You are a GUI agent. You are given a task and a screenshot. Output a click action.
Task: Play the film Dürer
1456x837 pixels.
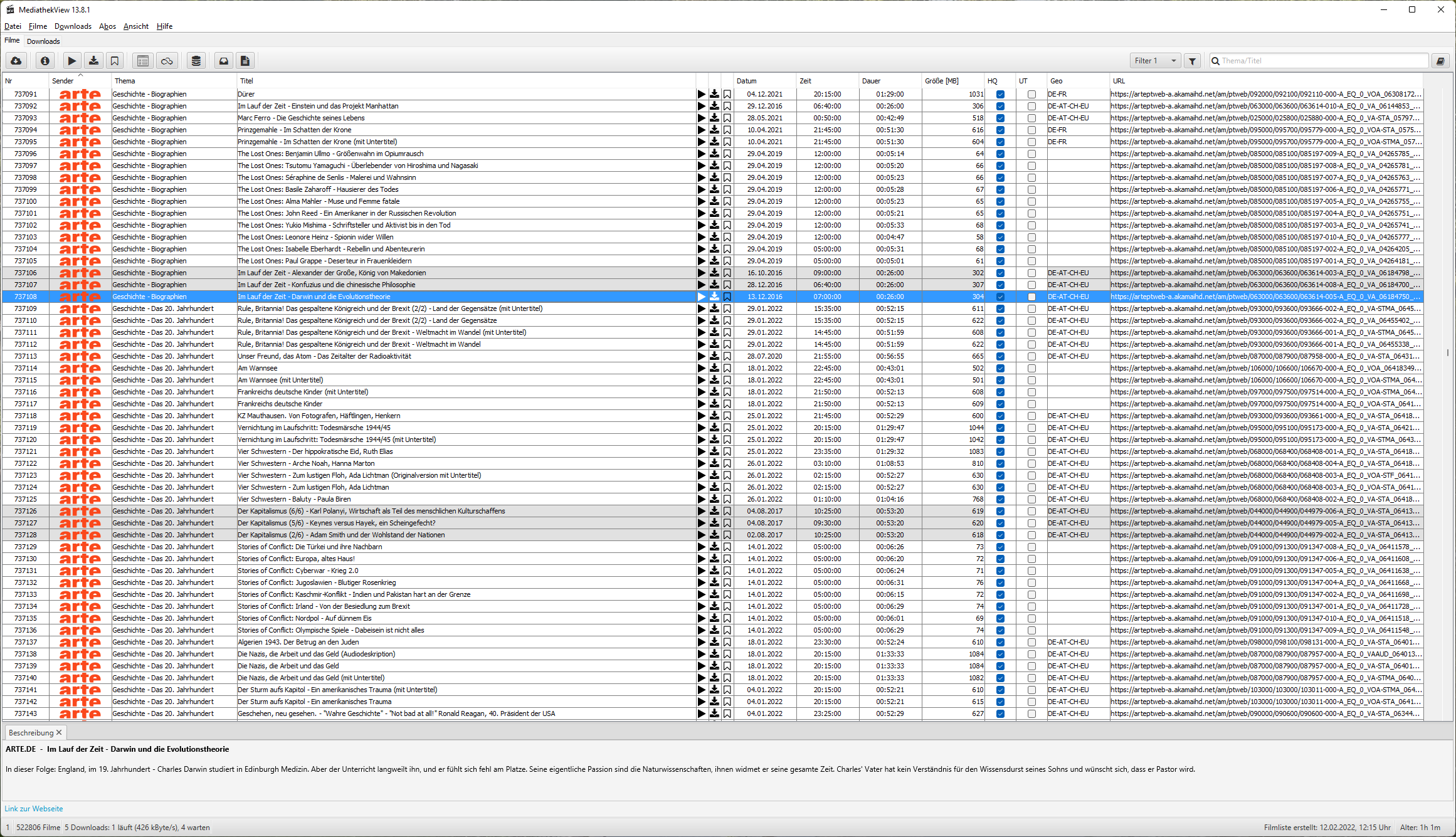point(702,94)
